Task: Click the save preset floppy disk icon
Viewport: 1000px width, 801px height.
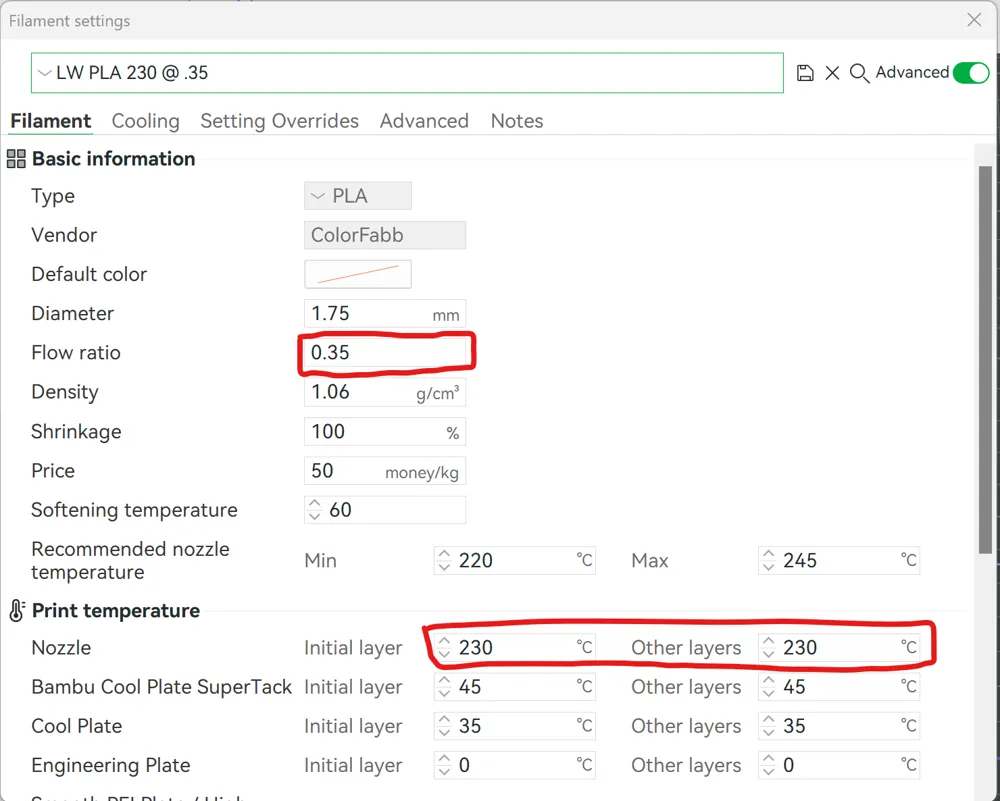Action: pyautogui.click(x=805, y=73)
